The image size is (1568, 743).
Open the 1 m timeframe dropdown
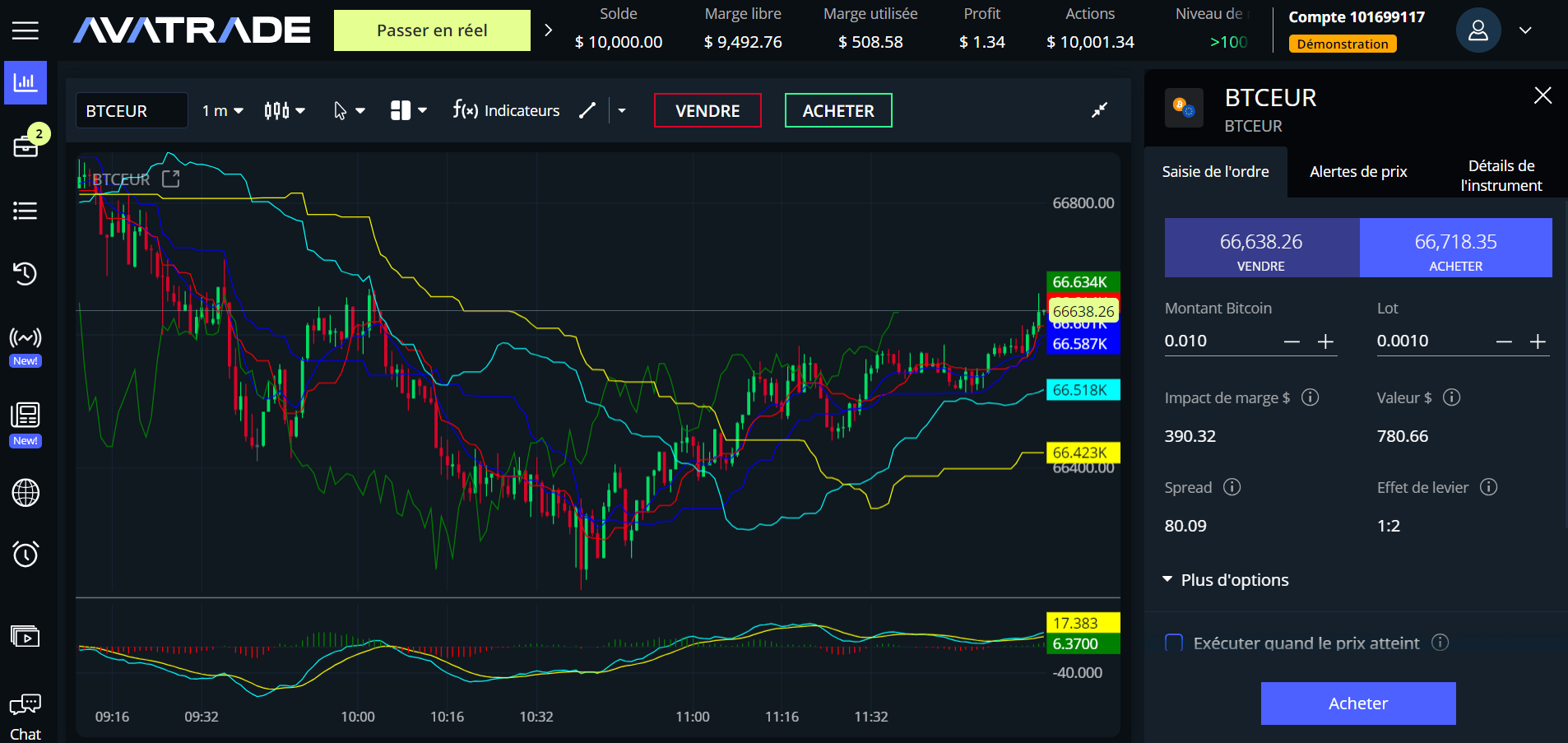(x=222, y=110)
